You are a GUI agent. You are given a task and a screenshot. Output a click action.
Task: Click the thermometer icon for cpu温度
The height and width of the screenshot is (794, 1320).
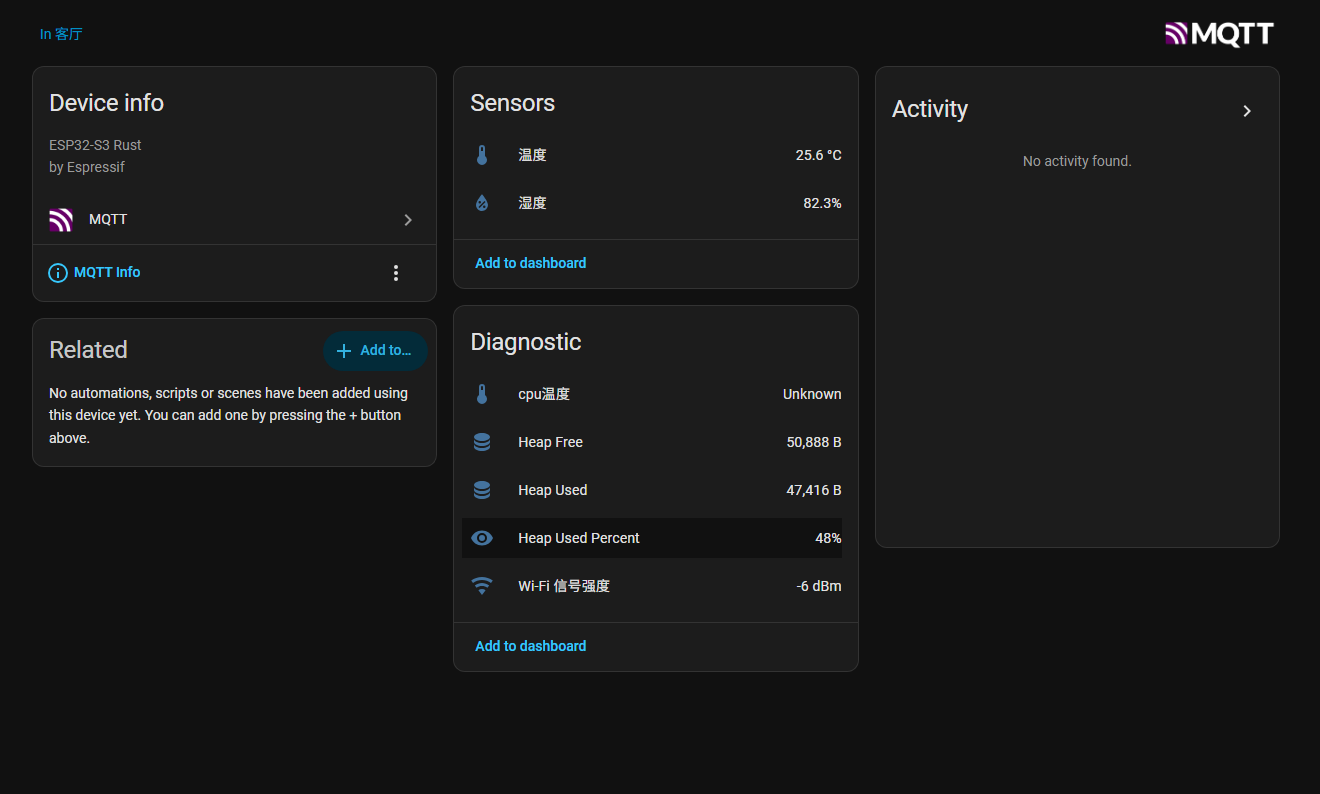point(482,394)
